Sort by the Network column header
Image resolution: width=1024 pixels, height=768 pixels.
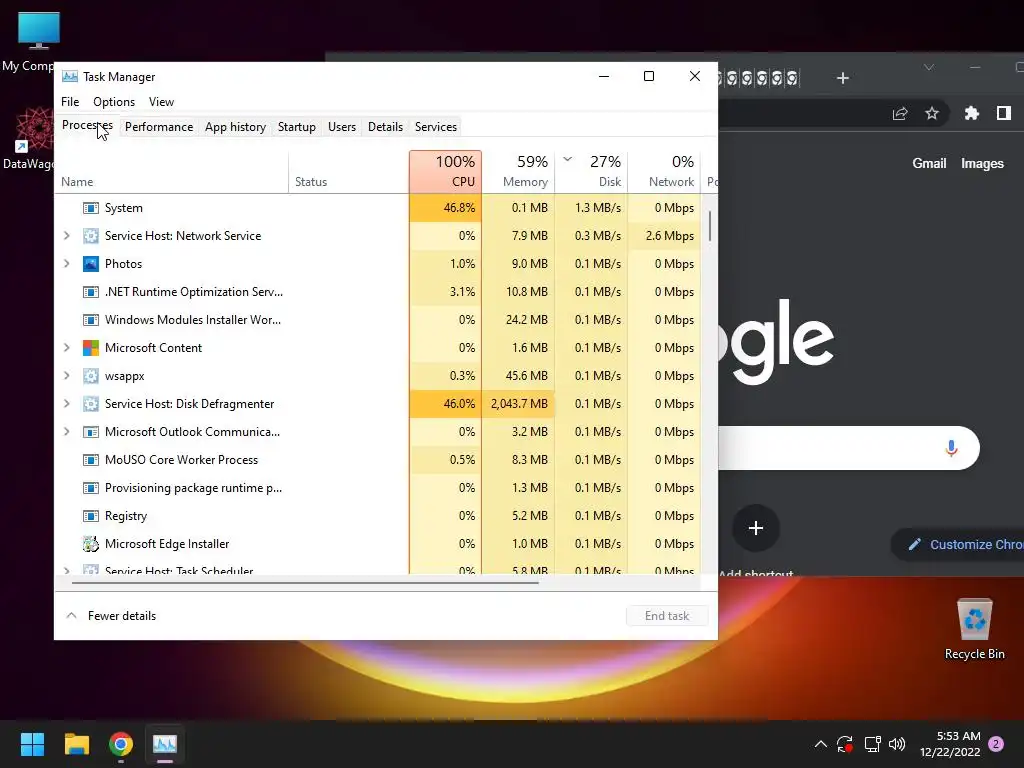(665, 172)
